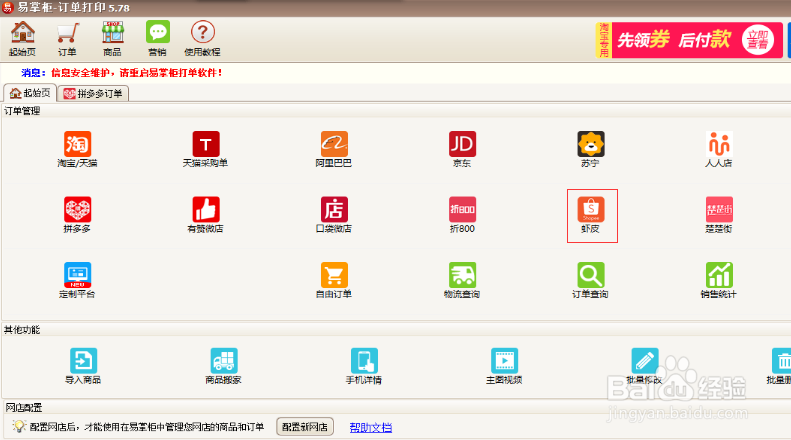
Task: Open 批量修改 pencil icon
Action: [x=644, y=366]
